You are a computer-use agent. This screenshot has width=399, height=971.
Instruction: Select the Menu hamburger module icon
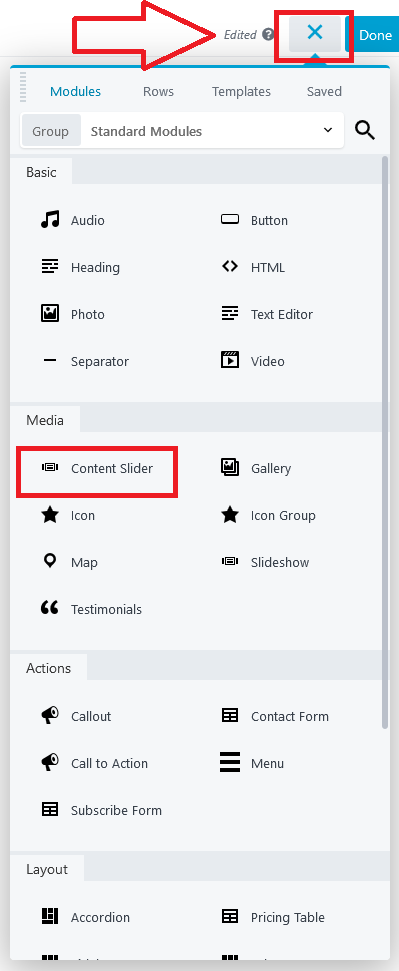[230, 762]
